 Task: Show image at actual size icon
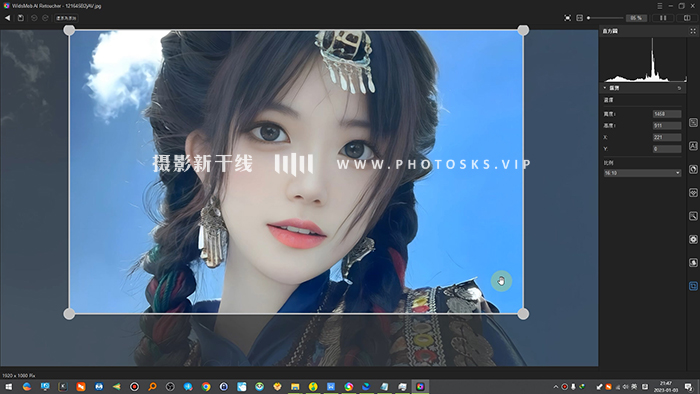click(579, 18)
